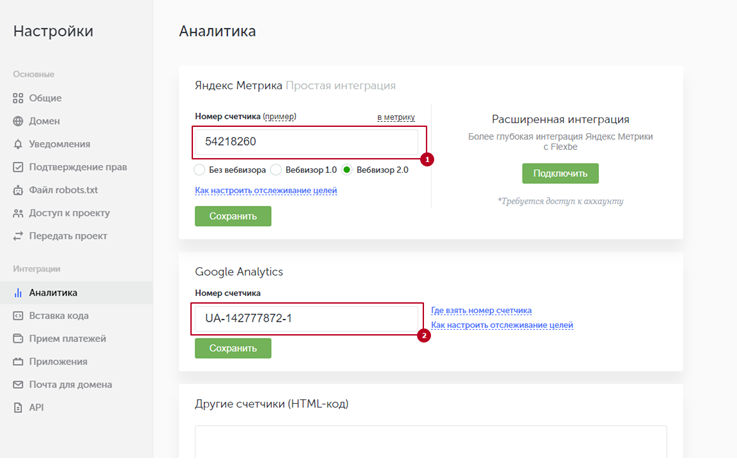Select the Без вебвизора radio option
Image resolution: width=737 pixels, height=467 pixels.
pos(199,170)
